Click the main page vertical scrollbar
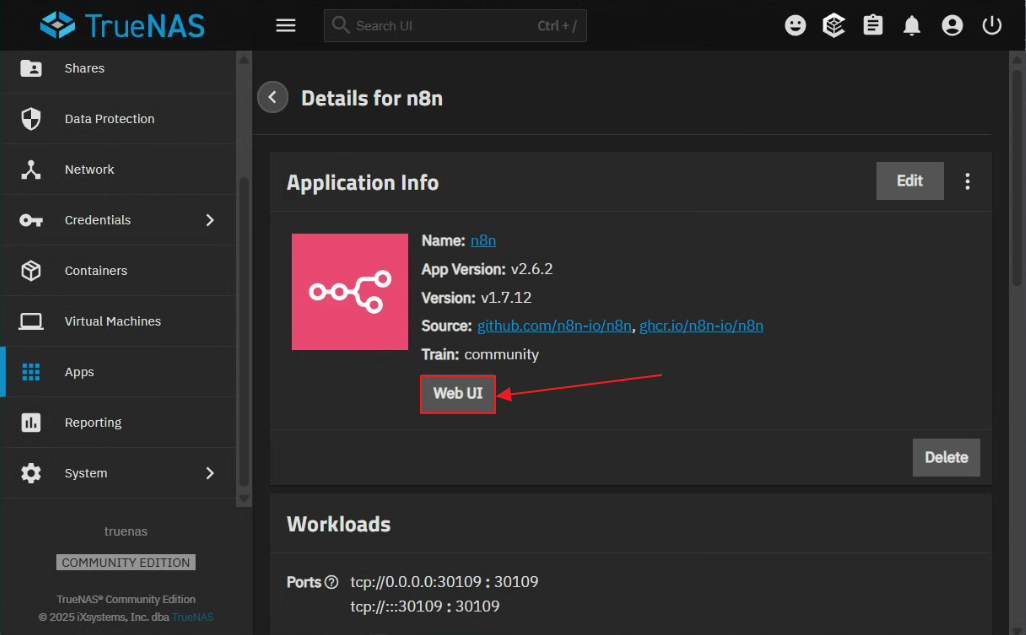The height and width of the screenshot is (635, 1026). coord(1017,177)
